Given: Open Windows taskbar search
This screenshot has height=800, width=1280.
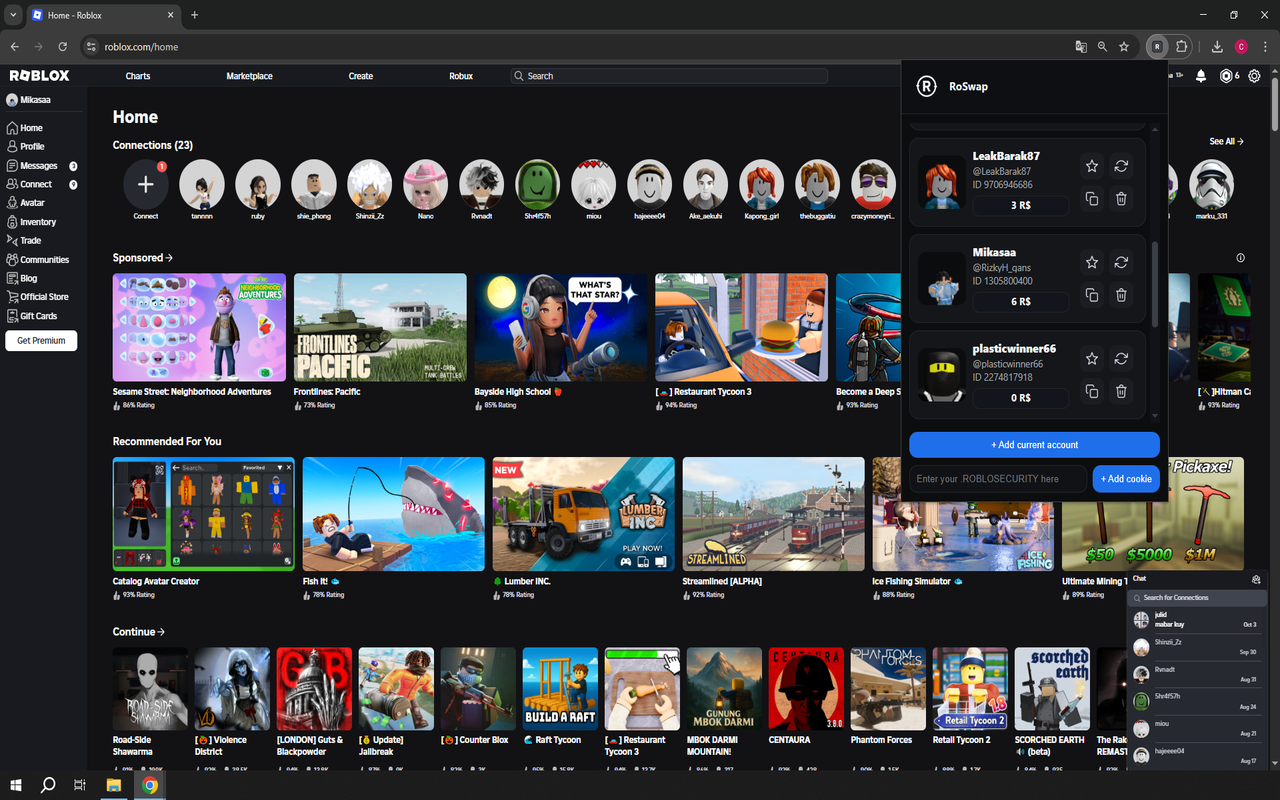Looking at the screenshot, I should coord(48,785).
